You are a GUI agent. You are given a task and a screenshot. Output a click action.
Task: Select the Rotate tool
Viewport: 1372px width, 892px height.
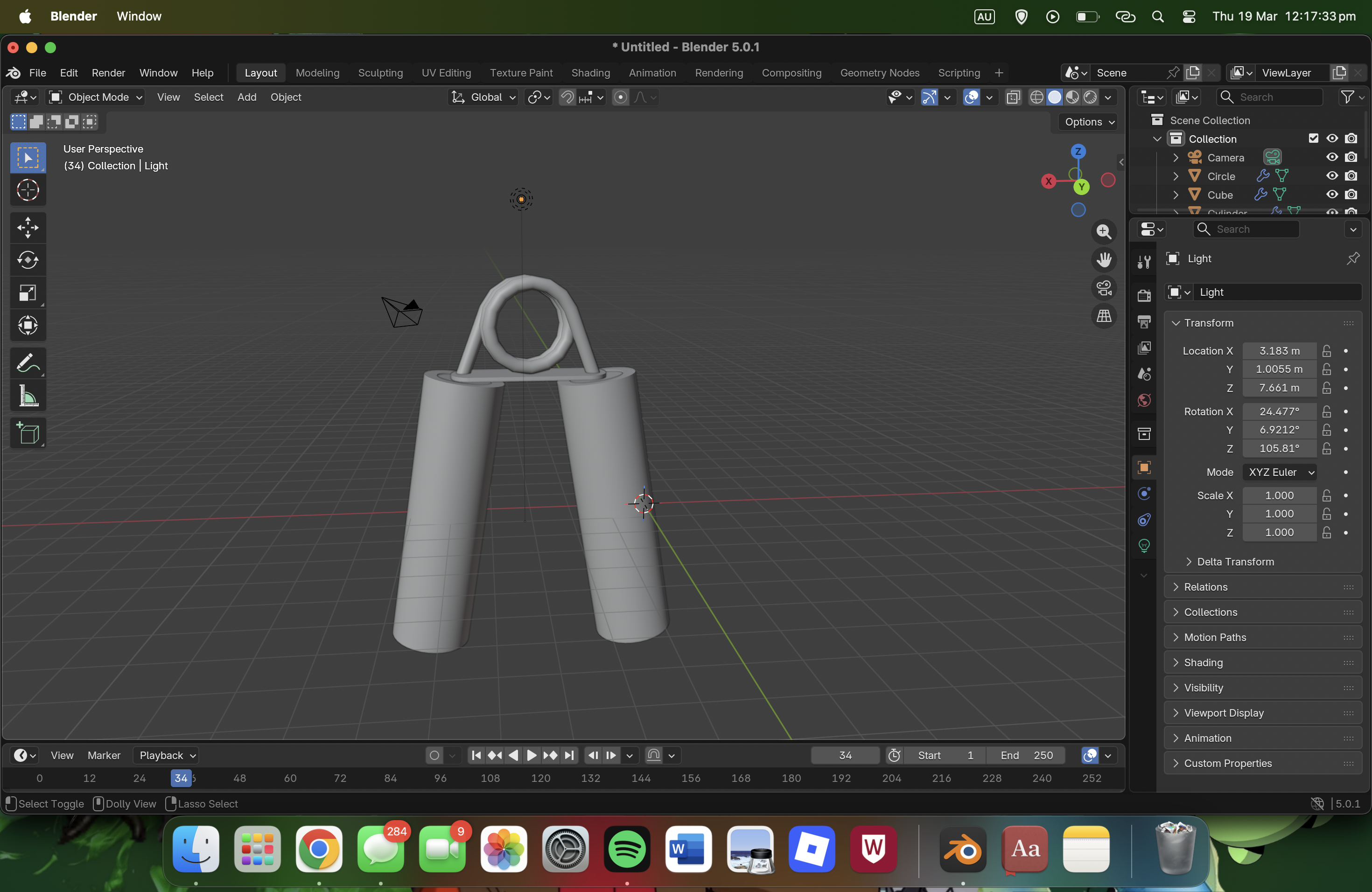28,260
